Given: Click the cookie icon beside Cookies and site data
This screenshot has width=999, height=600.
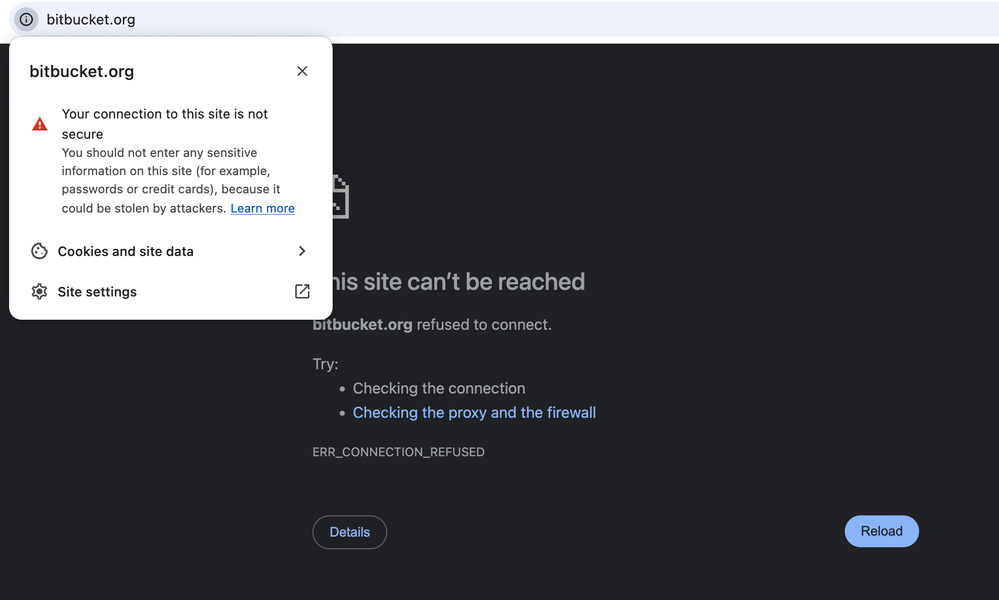Looking at the screenshot, I should coord(40,251).
